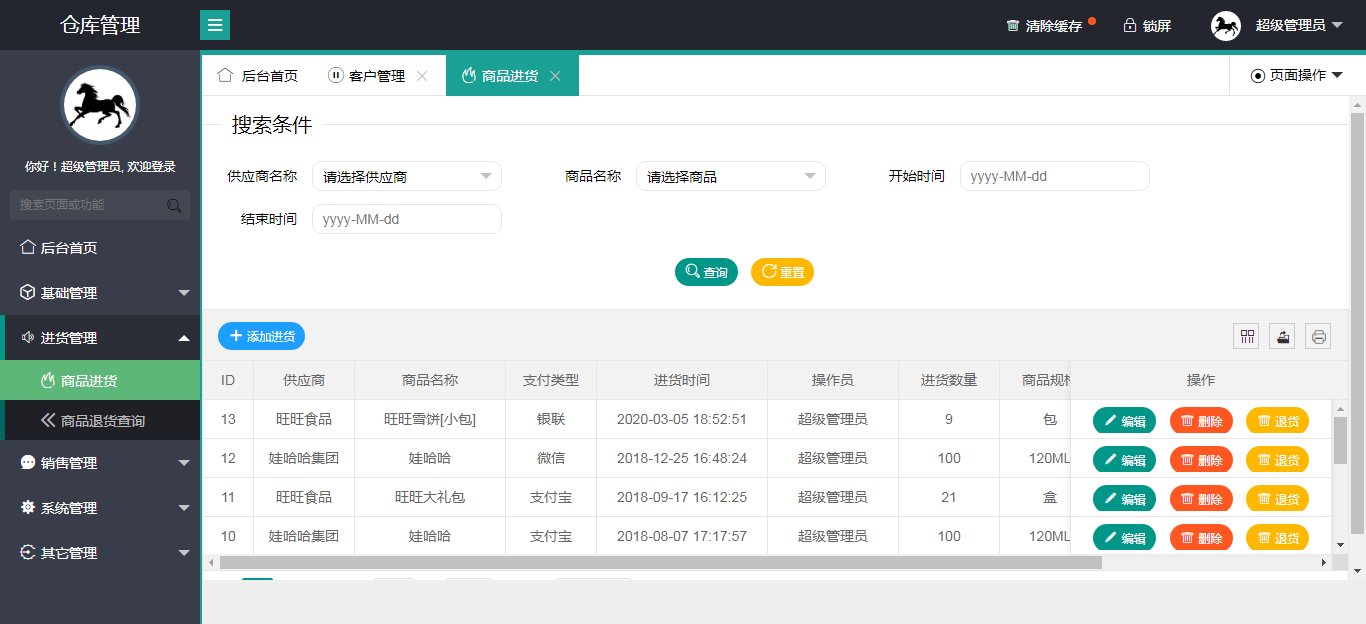Click the clear cache trash icon

(x=1013, y=26)
